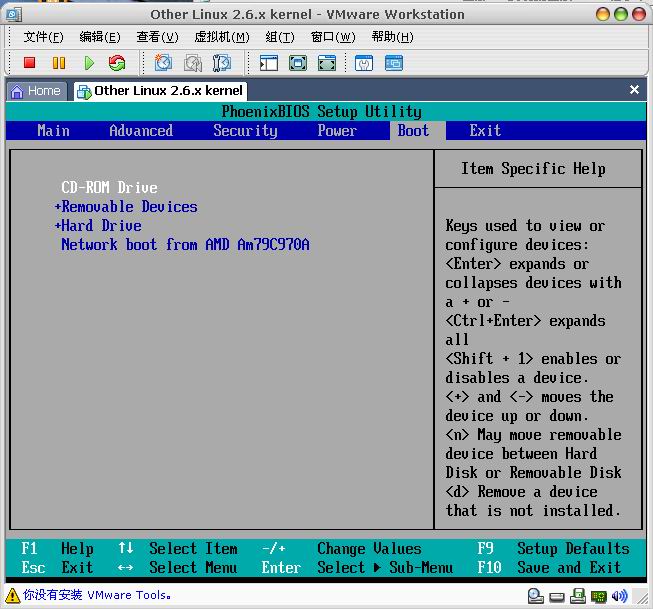Close the current VM tab with X
The height and width of the screenshot is (609, 653).
(634, 90)
